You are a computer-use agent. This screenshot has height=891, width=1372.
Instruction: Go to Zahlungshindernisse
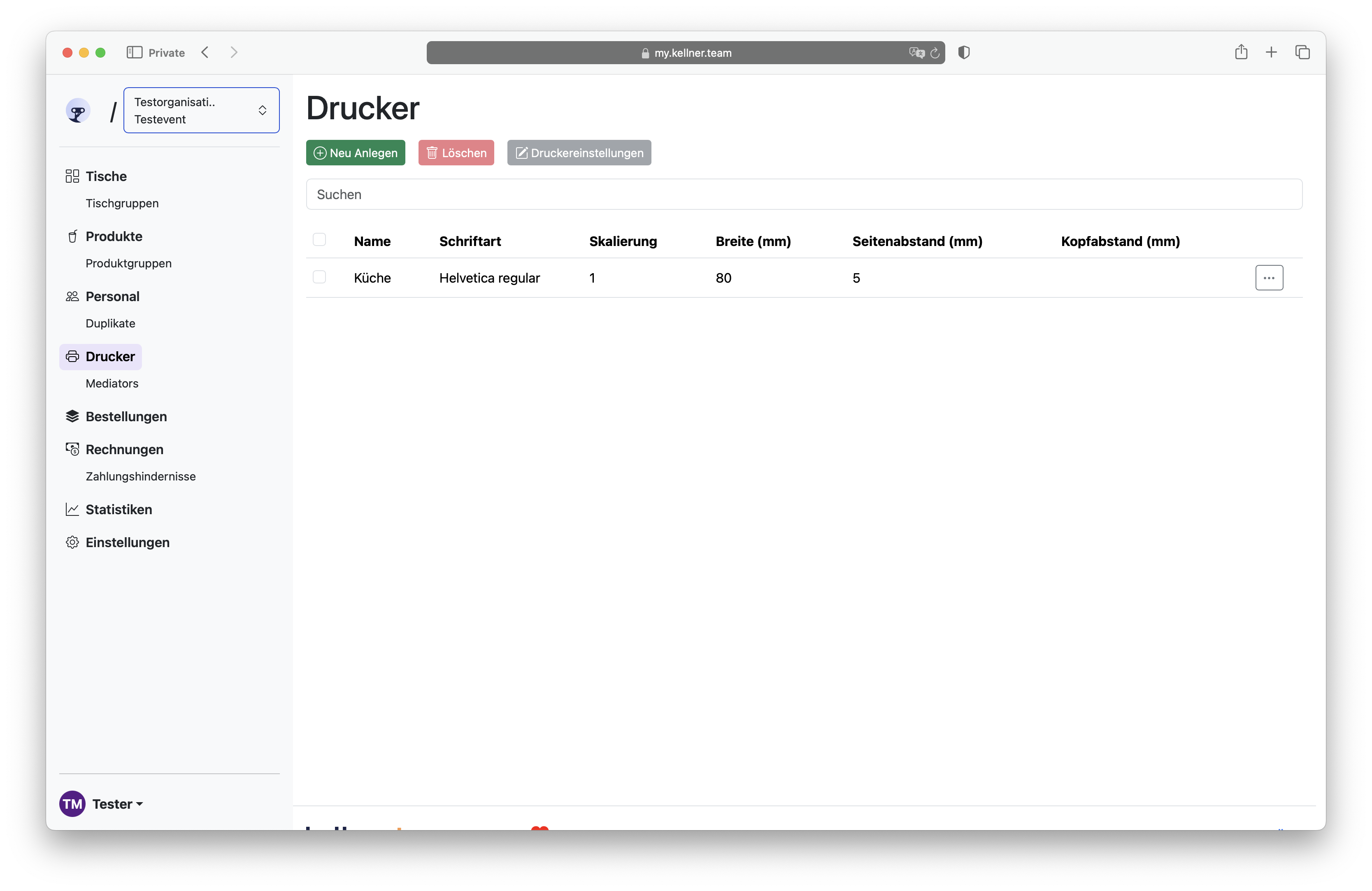(x=141, y=477)
